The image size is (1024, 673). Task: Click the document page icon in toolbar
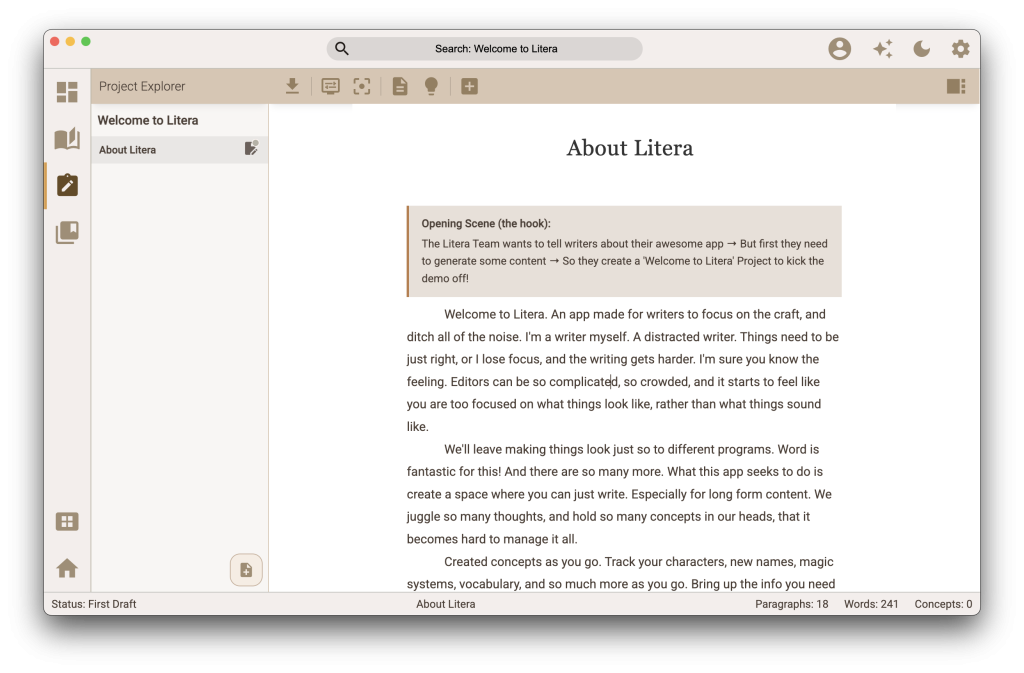[x=400, y=86]
